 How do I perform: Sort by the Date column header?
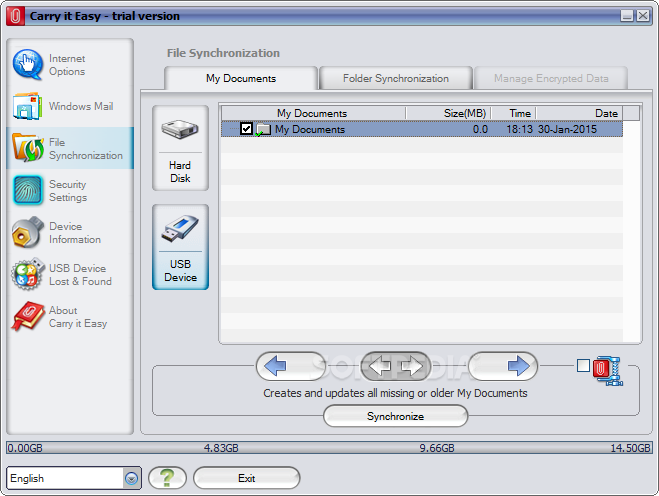tap(579, 113)
